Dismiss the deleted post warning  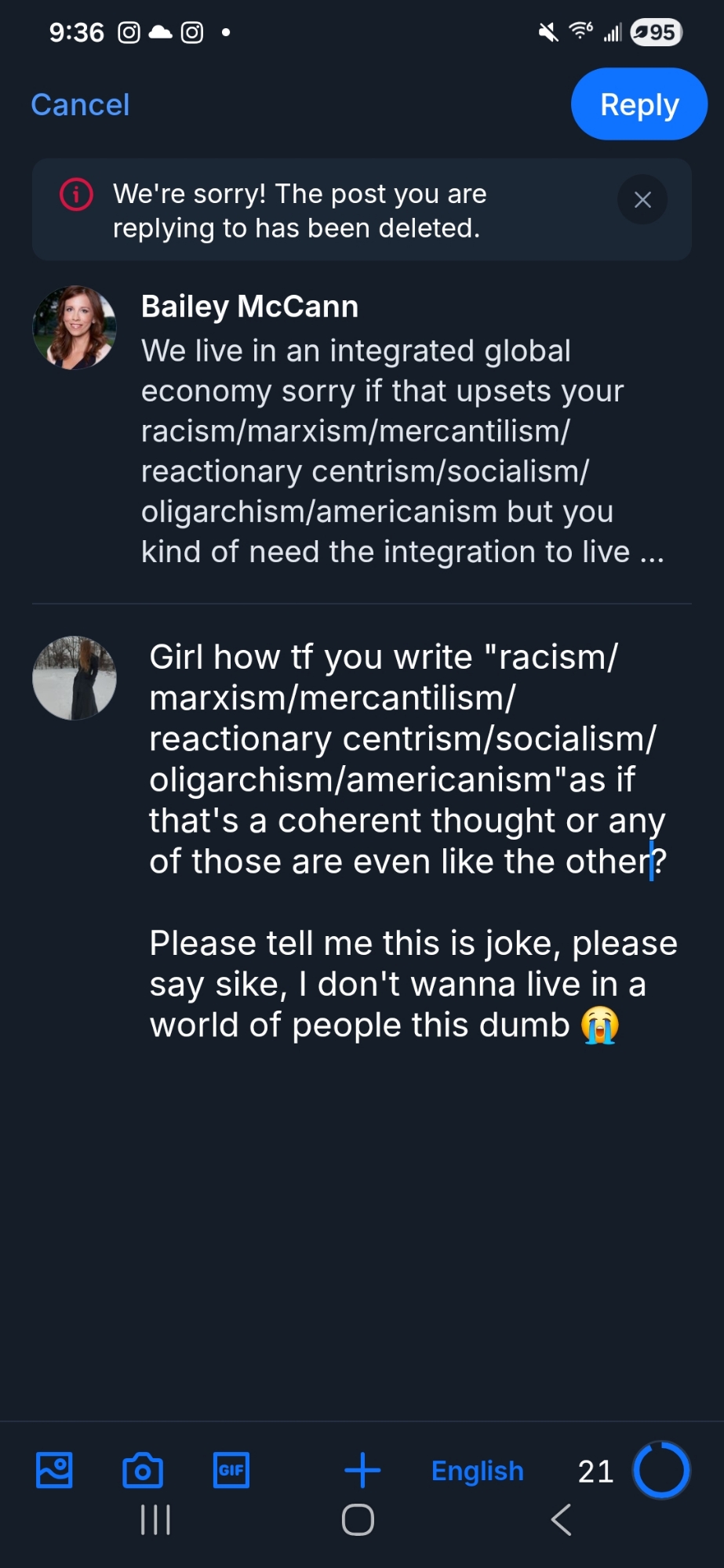pyautogui.click(x=642, y=200)
